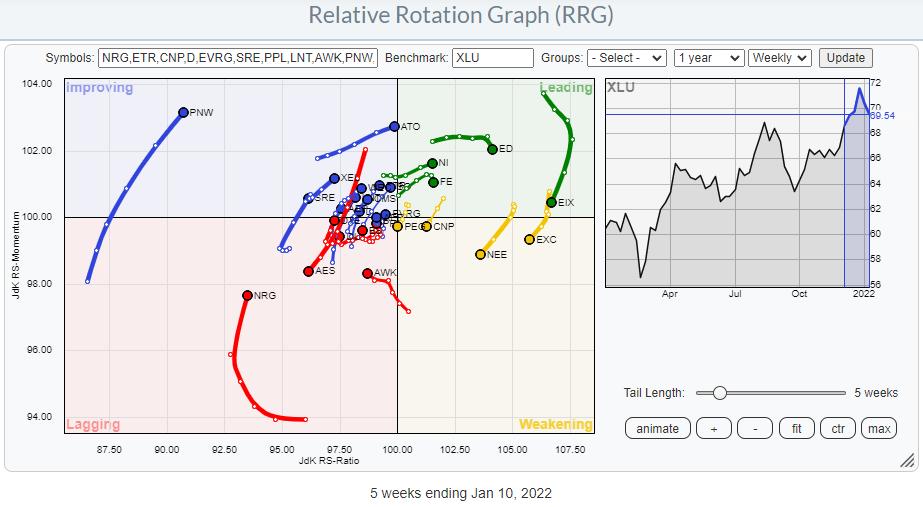The height and width of the screenshot is (507, 923).
Task: Open the Weekly interval dropdown
Action: tap(780, 58)
